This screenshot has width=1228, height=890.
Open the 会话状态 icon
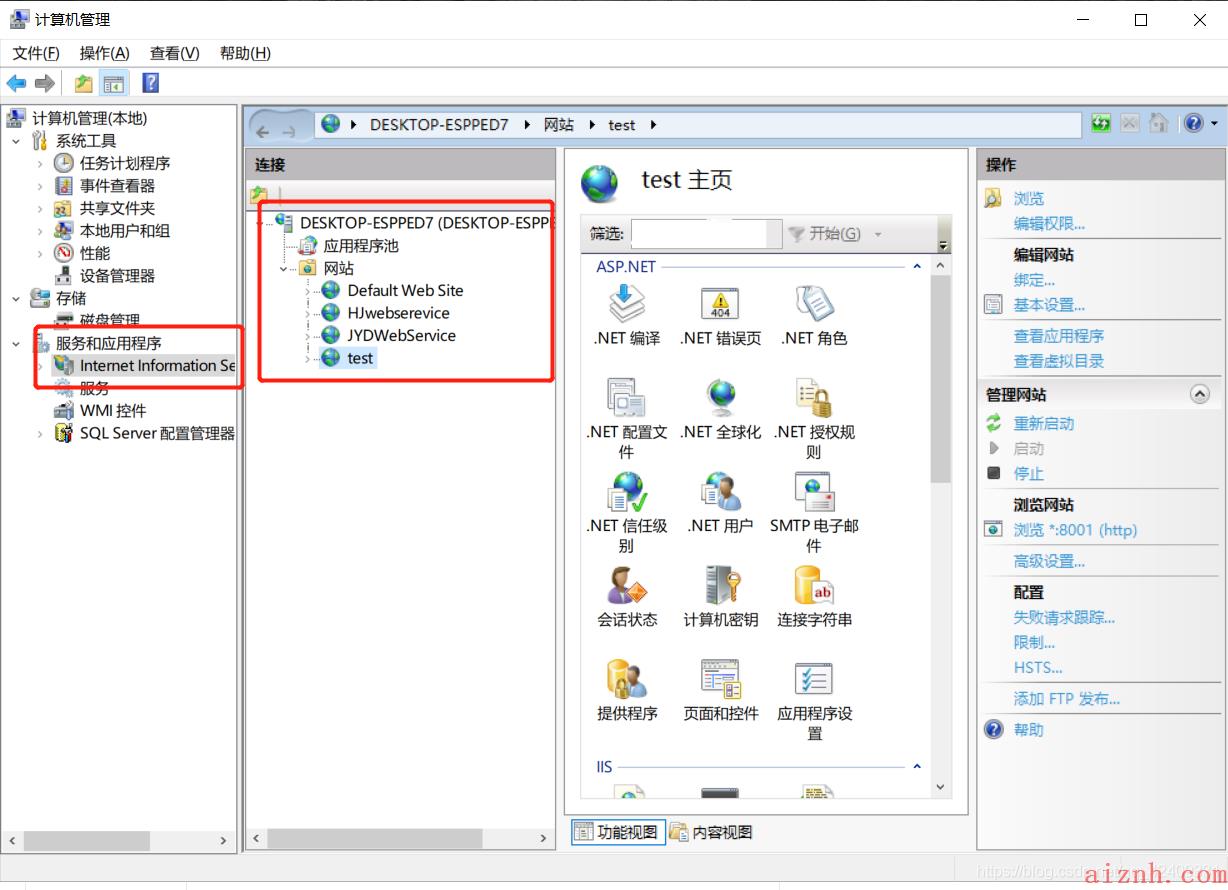(x=627, y=585)
